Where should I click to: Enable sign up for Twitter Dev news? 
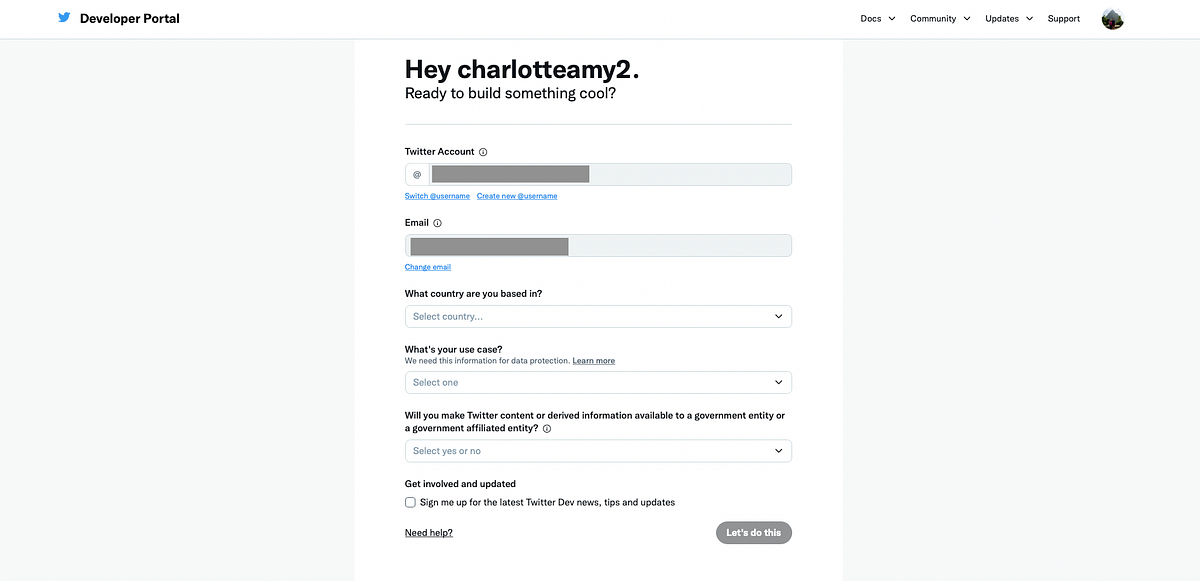(410, 502)
